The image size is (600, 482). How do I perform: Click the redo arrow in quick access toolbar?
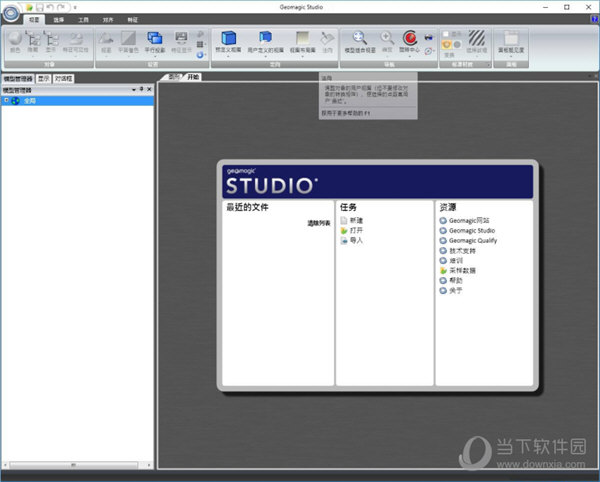click(60, 7)
